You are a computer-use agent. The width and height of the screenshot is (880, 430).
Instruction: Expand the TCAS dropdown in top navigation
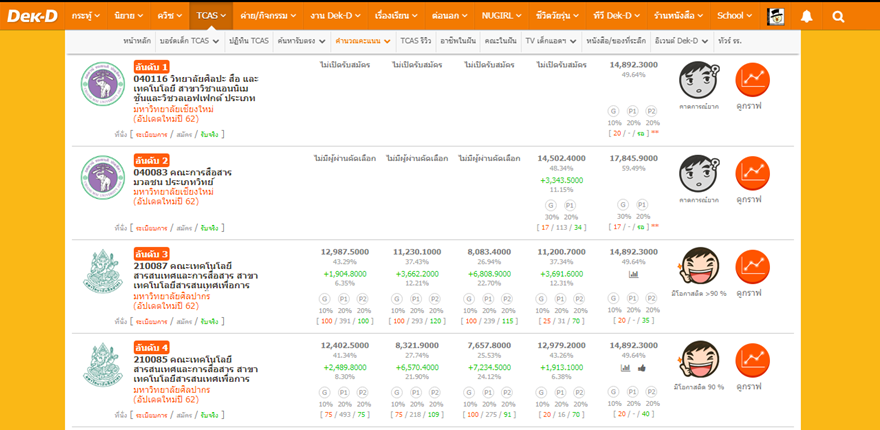coord(211,16)
